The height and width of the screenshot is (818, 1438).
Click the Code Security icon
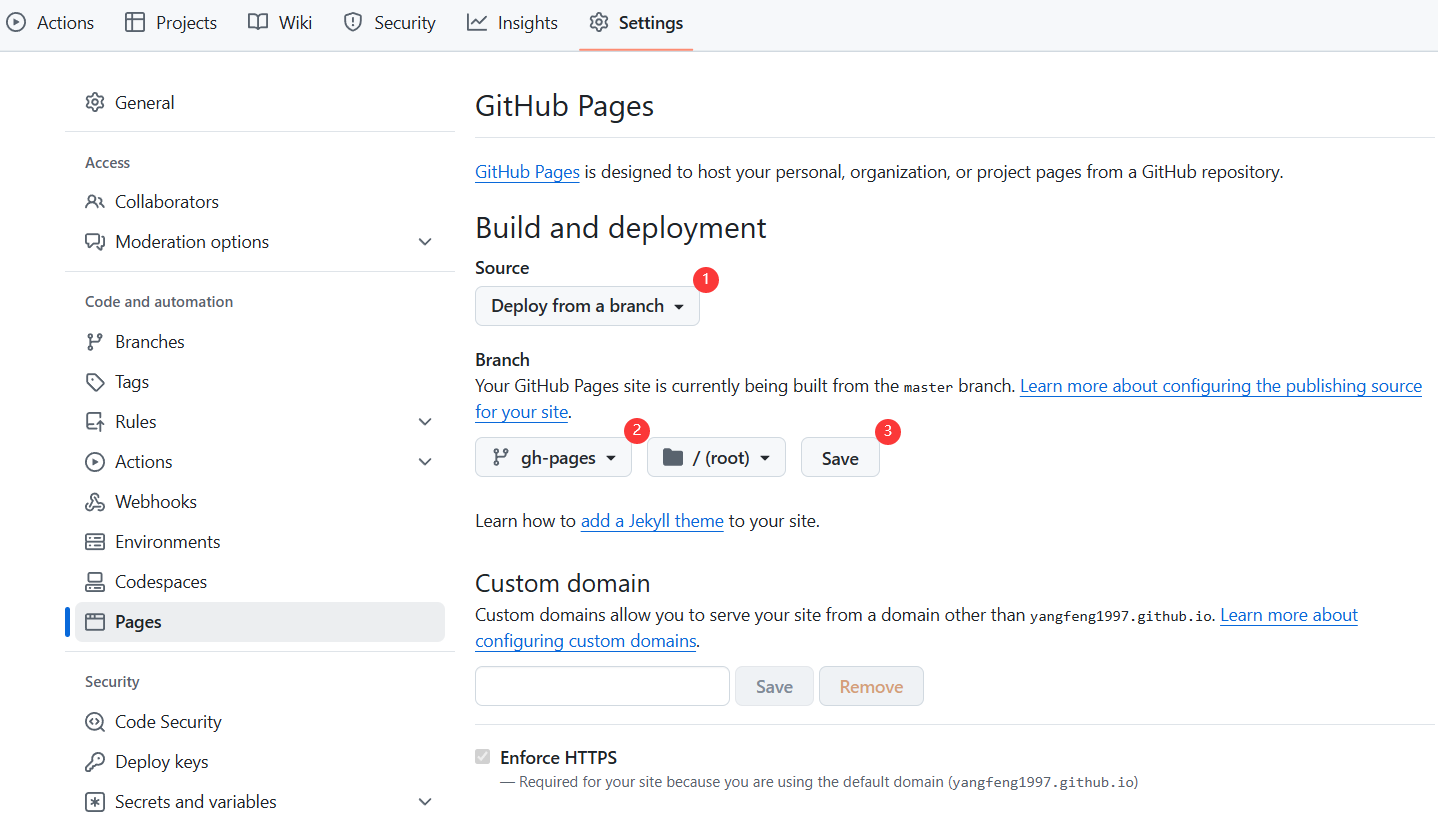point(95,722)
